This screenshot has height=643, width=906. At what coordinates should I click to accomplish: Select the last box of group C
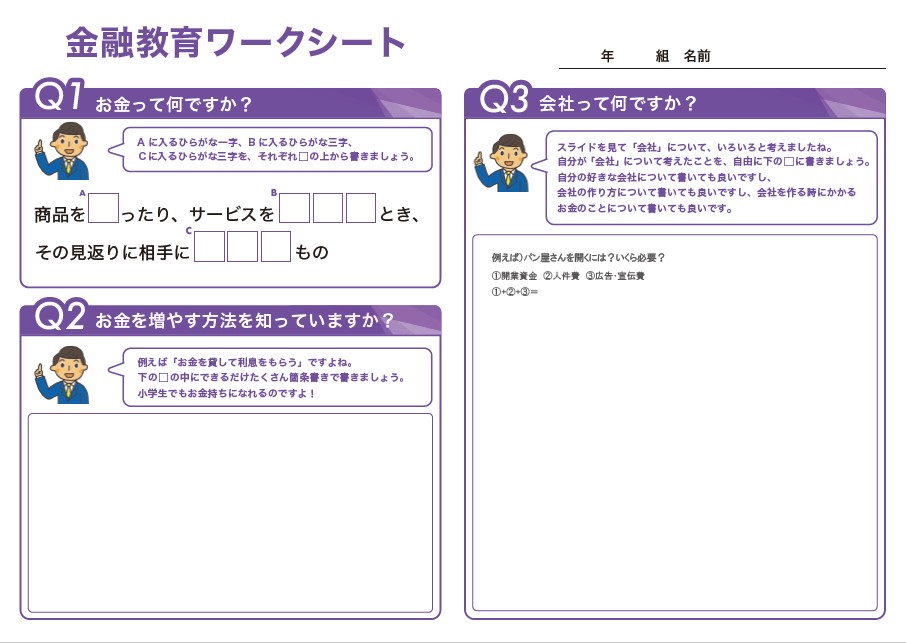coord(275,247)
